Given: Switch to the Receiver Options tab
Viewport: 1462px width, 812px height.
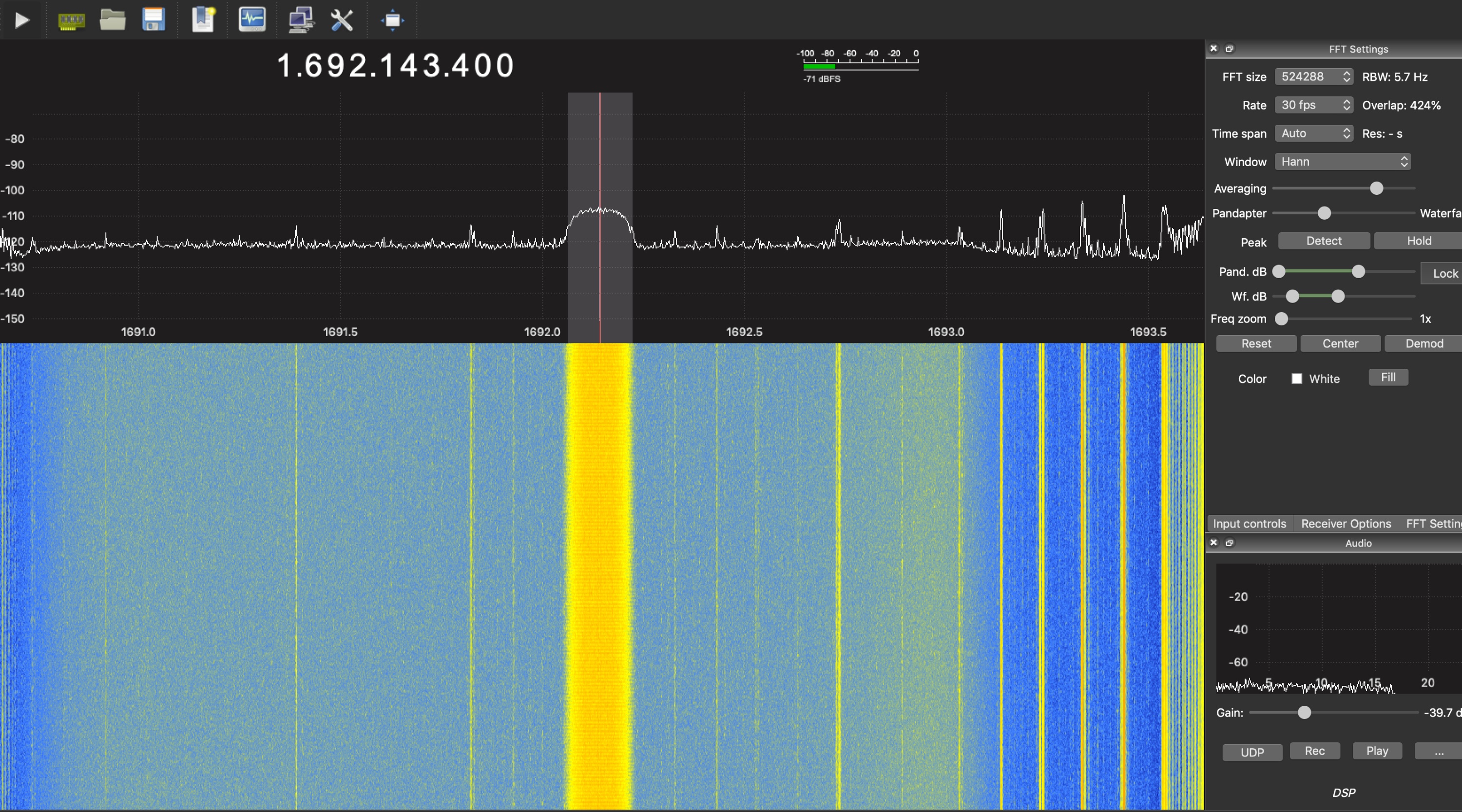Looking at the screenshot, I should (x=1346, y=524).
